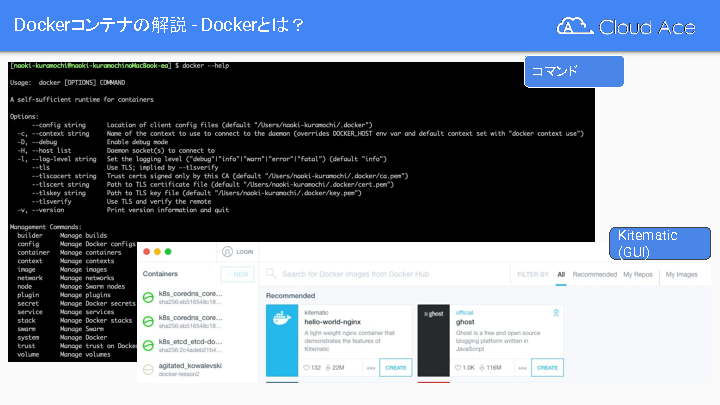The height and width of the screenshot is (405, 720).
Task: Click the NEW container button
Action: point(238,274)
